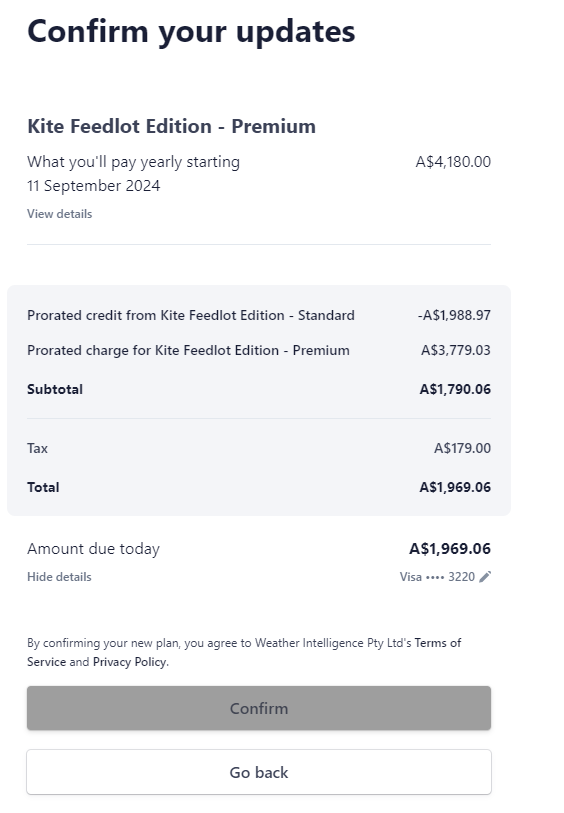Screen dimensions: 564x813
Task: Expand View details under the Premium plan
Action: tap(60, 214)
